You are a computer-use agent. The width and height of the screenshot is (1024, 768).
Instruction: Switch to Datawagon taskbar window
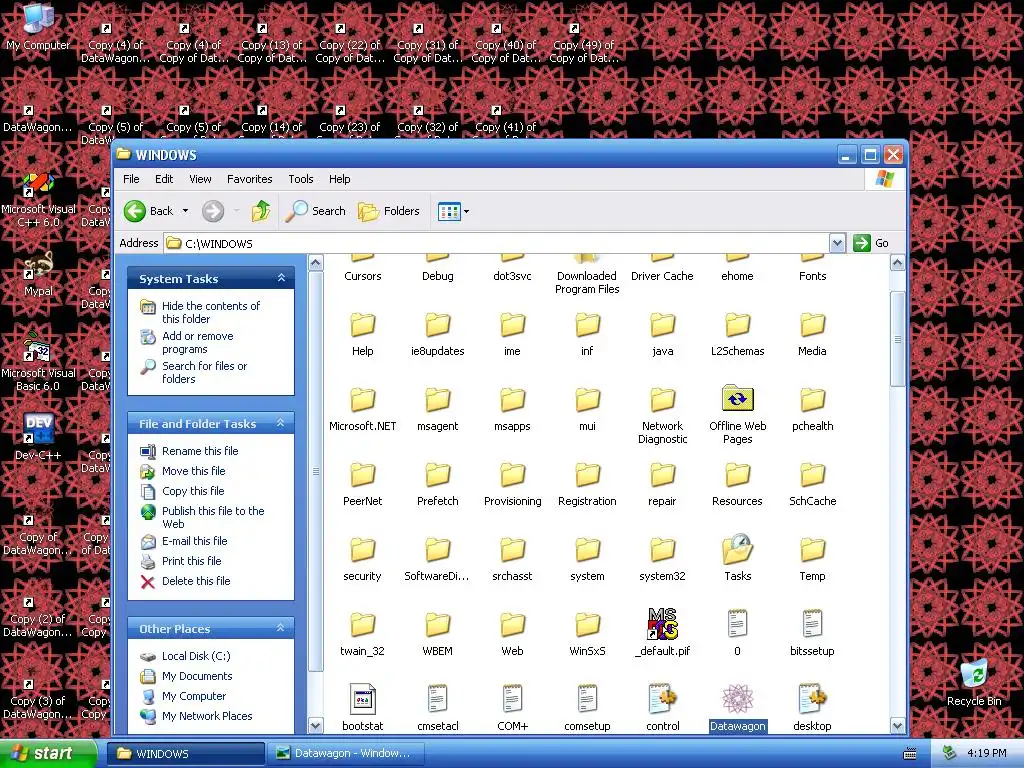click(345, 754)
